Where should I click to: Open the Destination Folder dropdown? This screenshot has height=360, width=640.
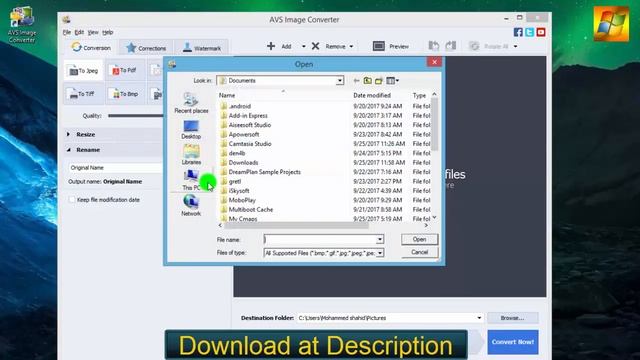[479, 318]
